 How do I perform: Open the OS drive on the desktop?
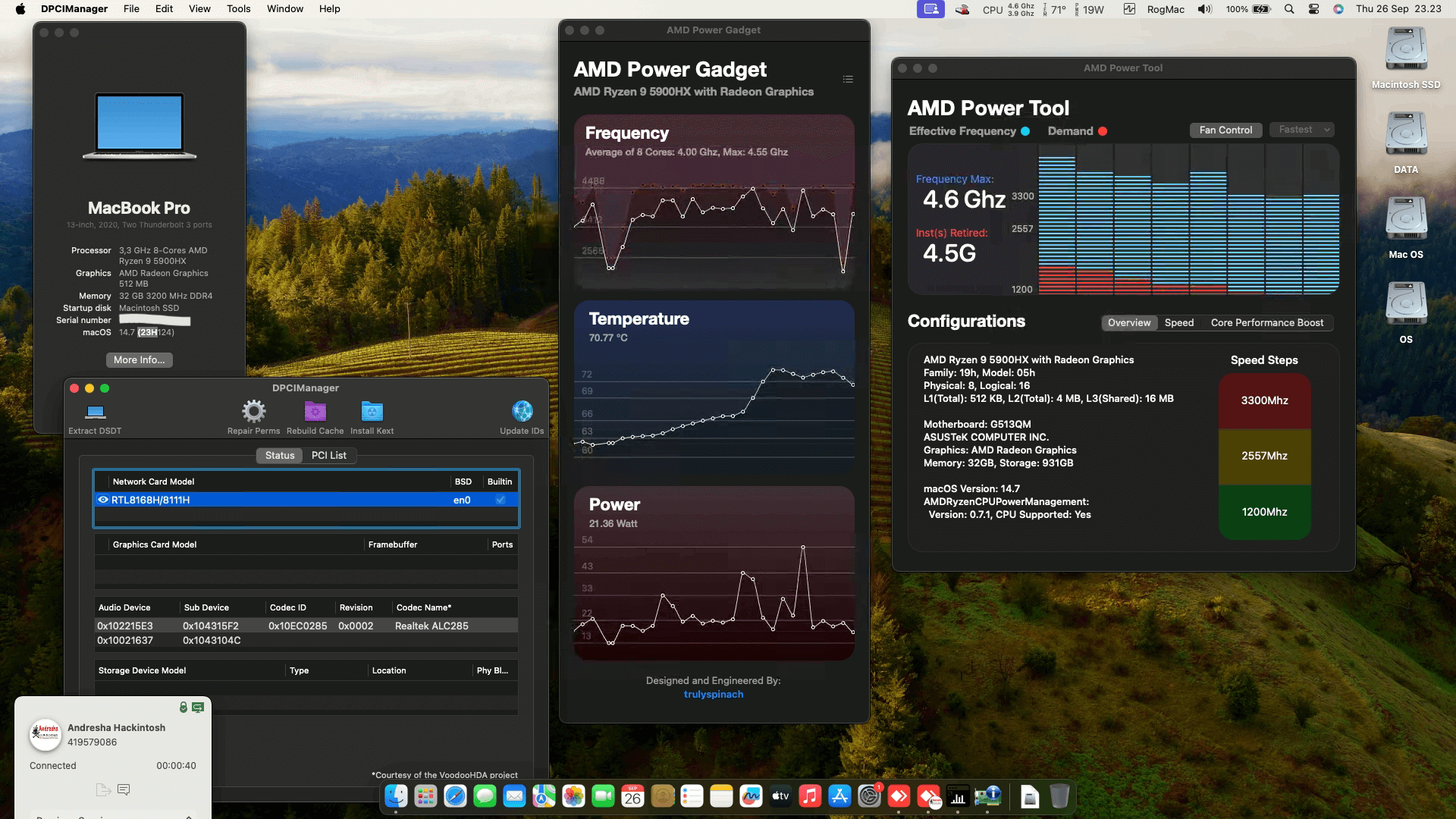tap(1406, 313)
